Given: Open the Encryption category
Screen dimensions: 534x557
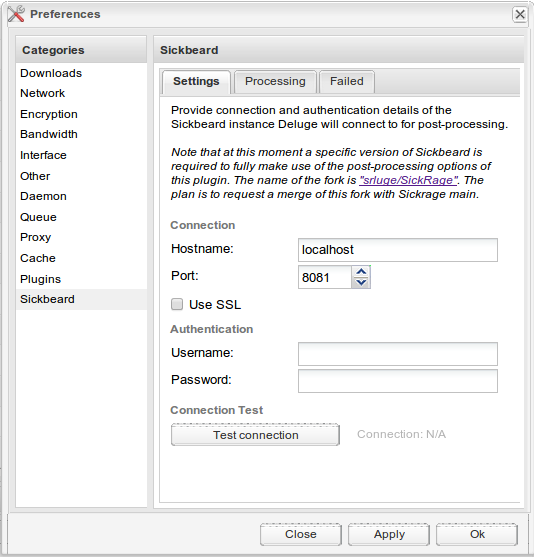Looking at the screenshot, I should pos(81,114).
